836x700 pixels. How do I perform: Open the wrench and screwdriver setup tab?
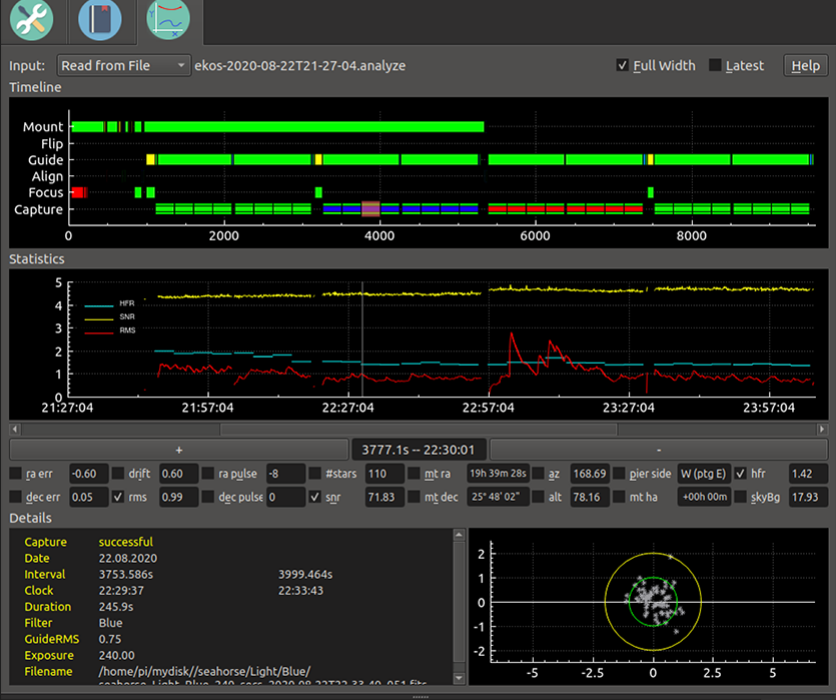pyautogui.click(x=31, y=20)
